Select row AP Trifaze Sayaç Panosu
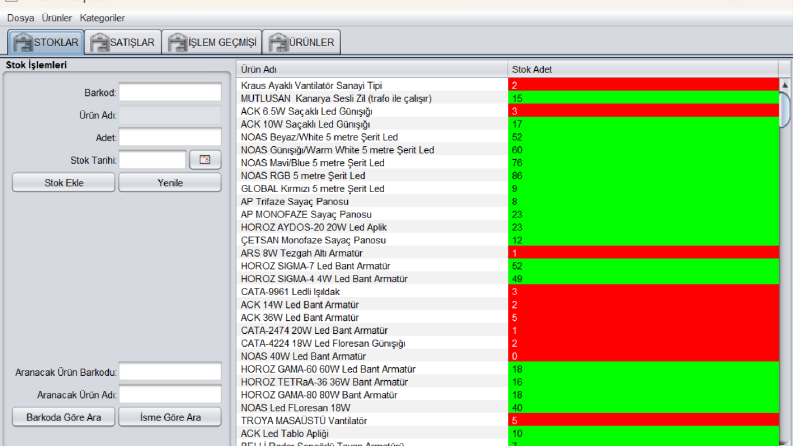Image resolution: width=793 pixels, height=446 pixels. 508,201
